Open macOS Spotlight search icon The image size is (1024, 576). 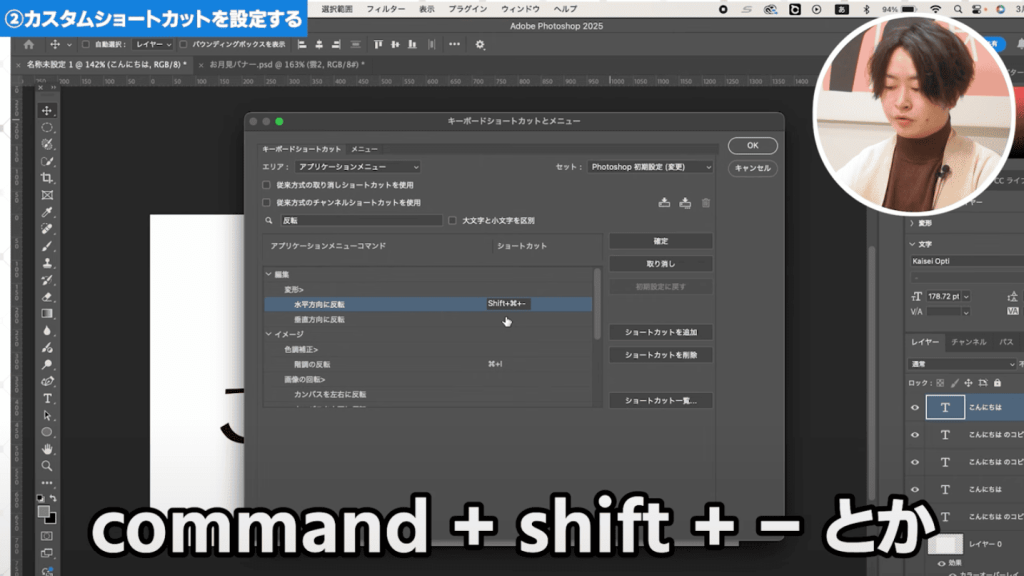(957, 9)
